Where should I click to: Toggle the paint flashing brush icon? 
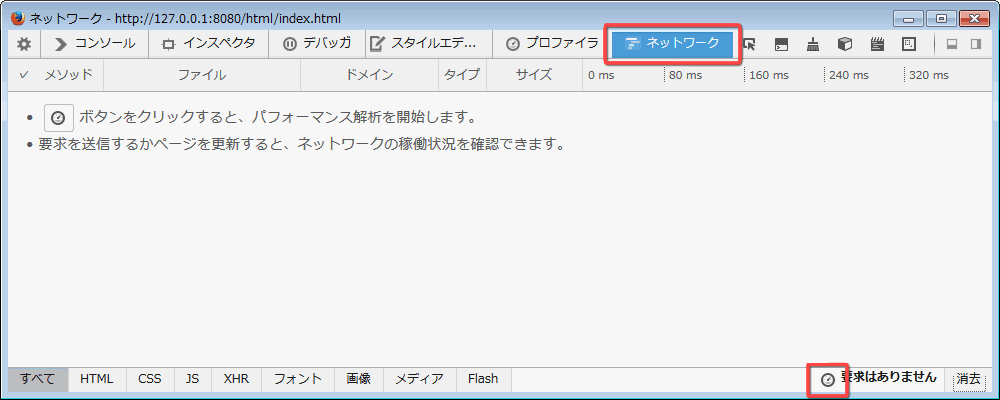click(x=813, y=44)
